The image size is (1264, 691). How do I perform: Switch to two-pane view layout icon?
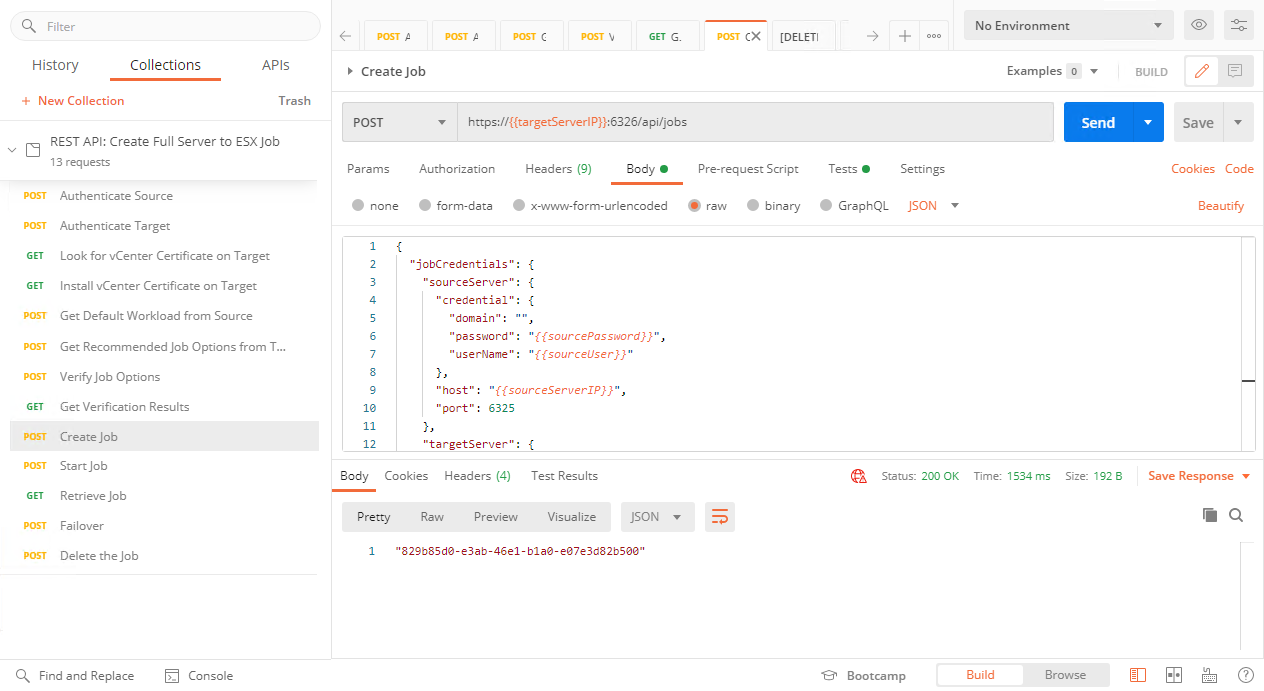(x=1174, y=675)
